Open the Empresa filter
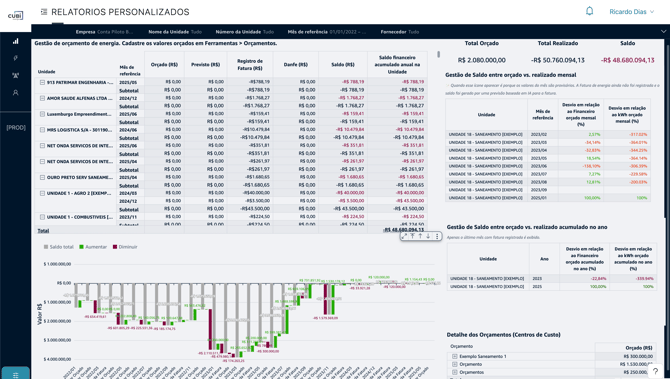 click(x=105, y=32)
